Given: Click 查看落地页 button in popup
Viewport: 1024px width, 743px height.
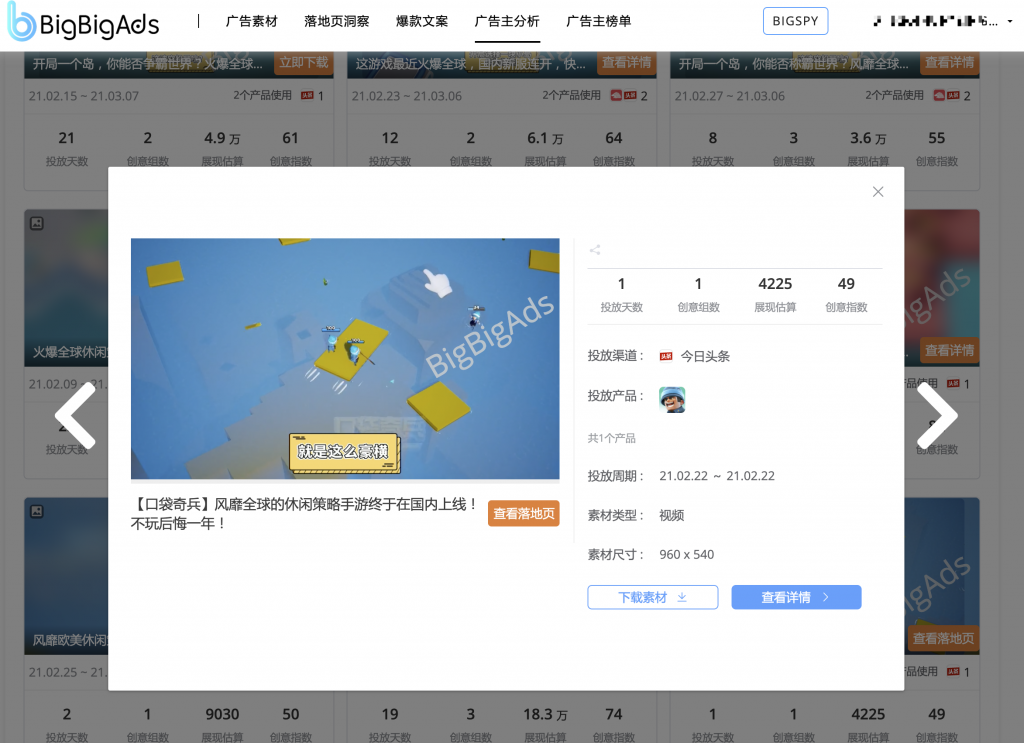Looking at the screenshot, I should [523, 514].
